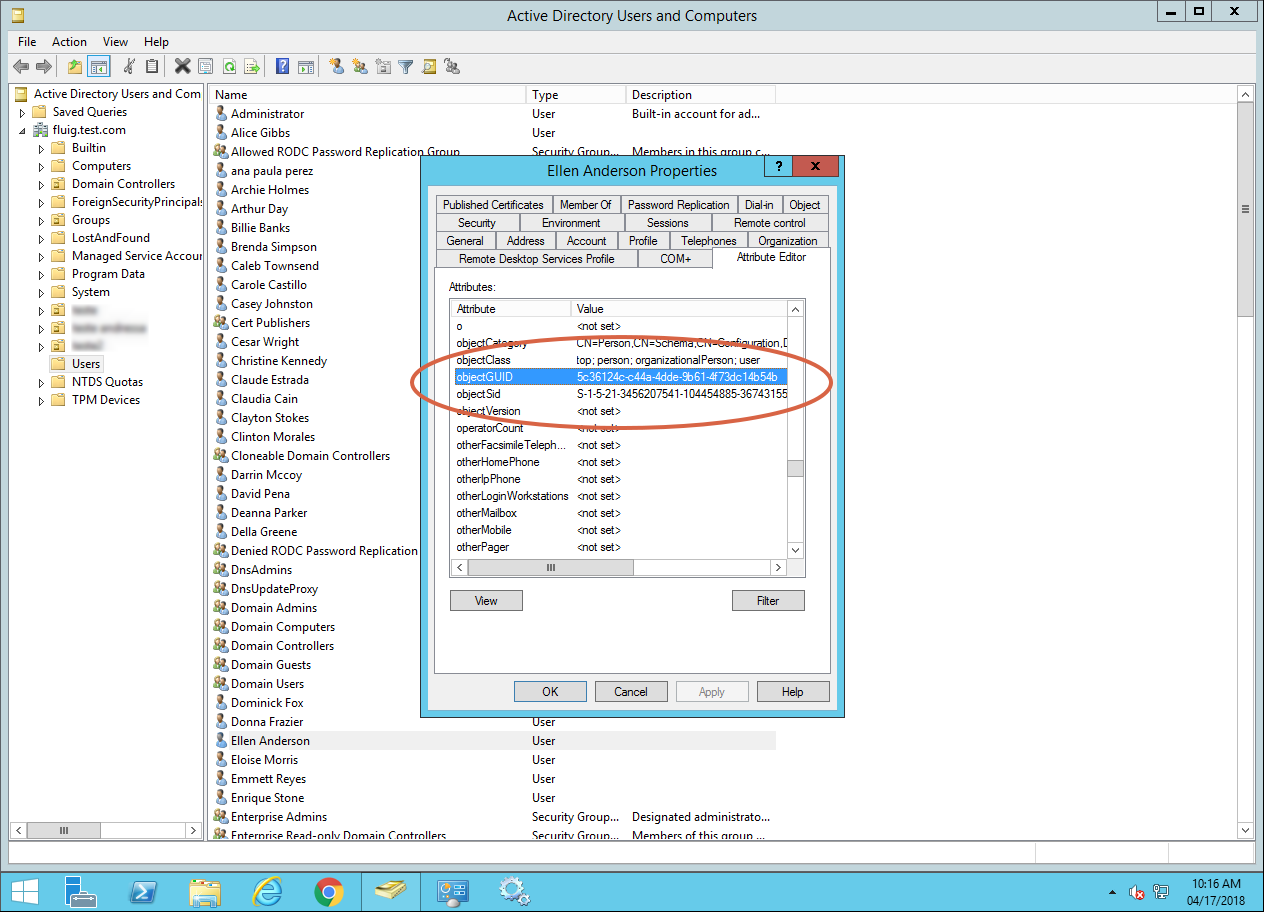Switch to the Security tab
The height and width of the screenshot is (912, 1264).
click(x=477, y=223)
